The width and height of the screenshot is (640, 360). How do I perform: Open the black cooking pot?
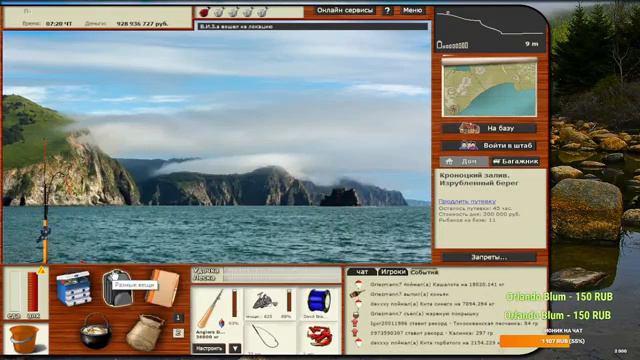coord(96,331)
